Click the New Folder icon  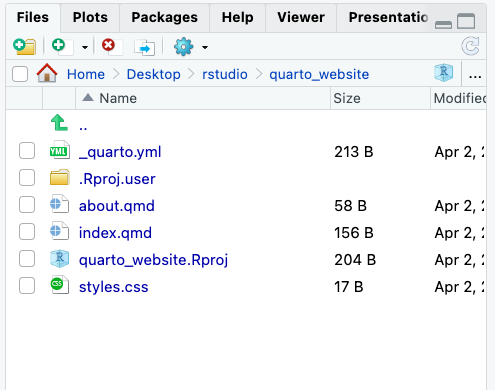(x=24, y=46)
